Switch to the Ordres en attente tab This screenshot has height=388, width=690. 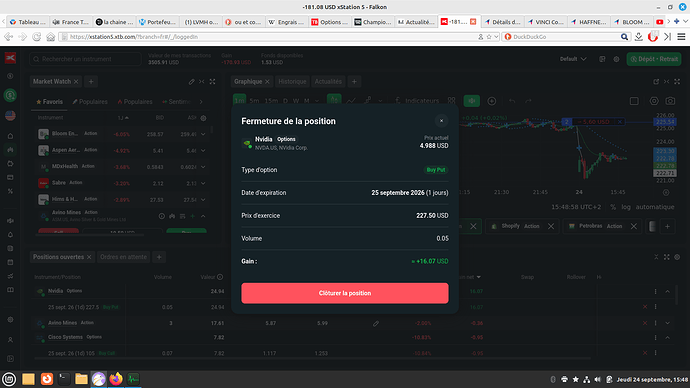coord(123,257)
